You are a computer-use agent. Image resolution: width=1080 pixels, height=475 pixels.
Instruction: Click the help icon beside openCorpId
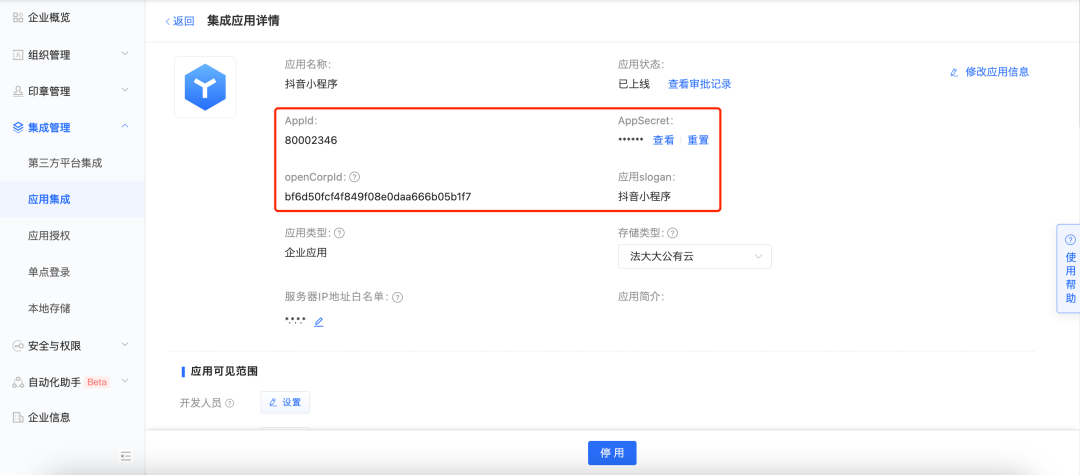tap(355, 177)
